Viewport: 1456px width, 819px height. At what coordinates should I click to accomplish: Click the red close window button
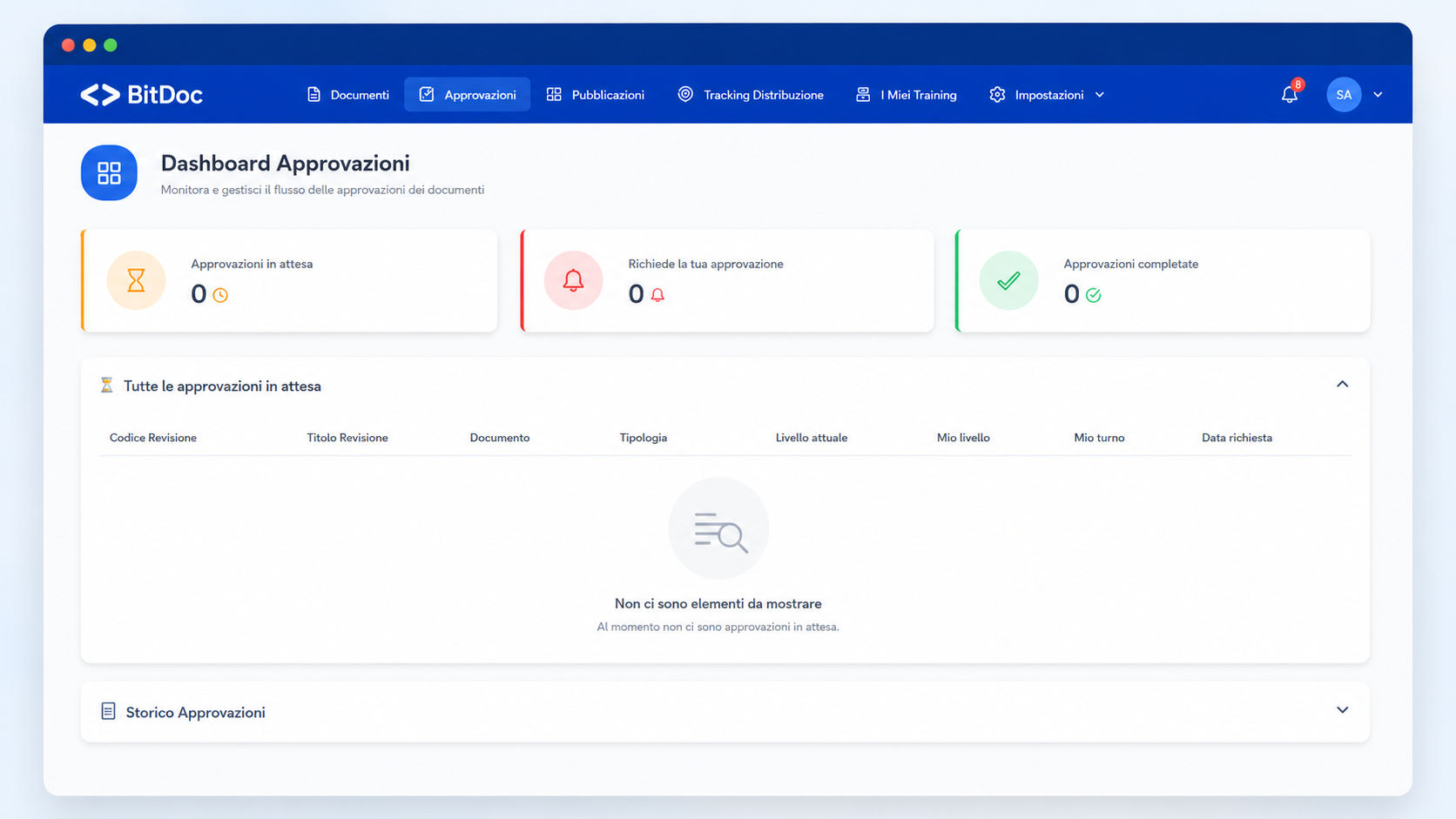pyautogui.click(x=68, y=45)
